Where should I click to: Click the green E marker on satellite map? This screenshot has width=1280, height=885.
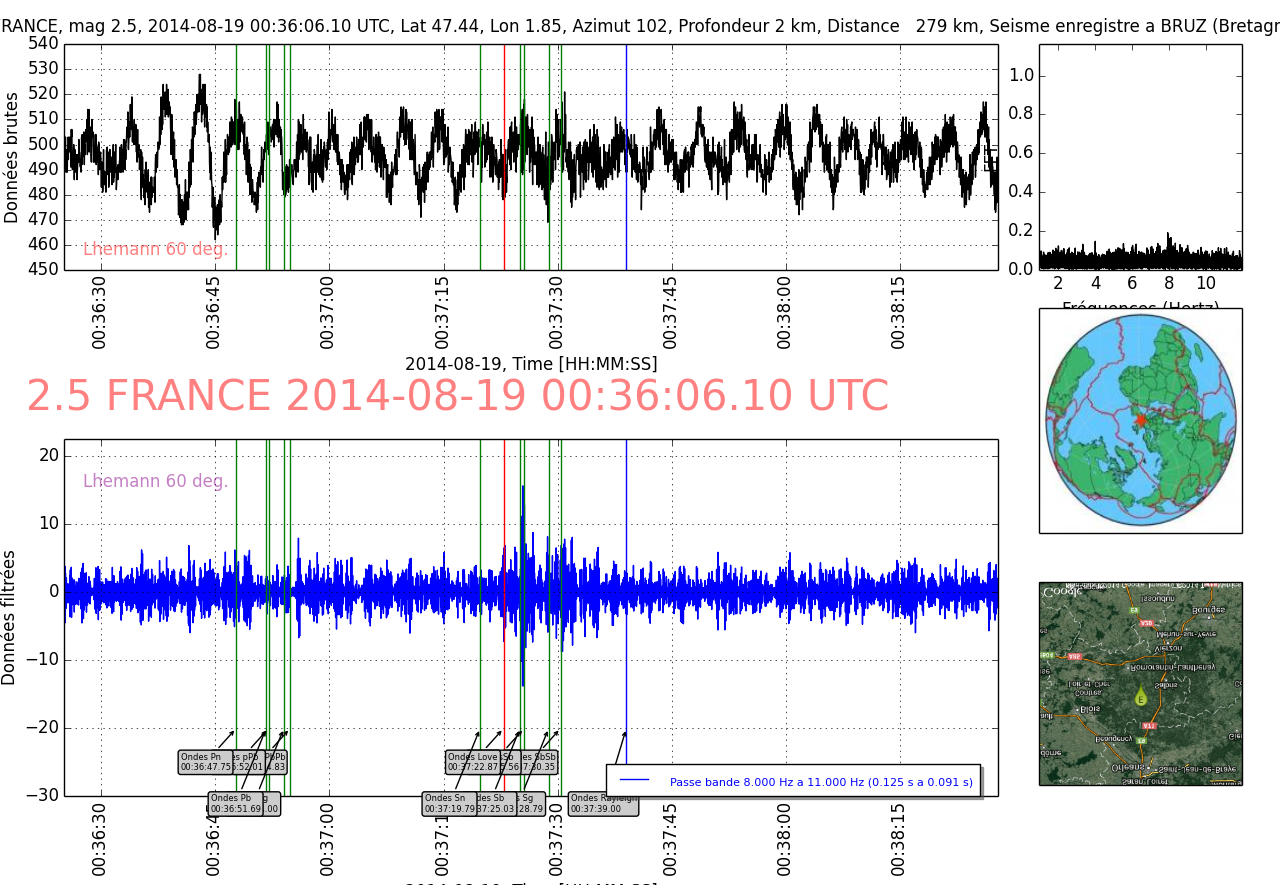click(1140, 696)
